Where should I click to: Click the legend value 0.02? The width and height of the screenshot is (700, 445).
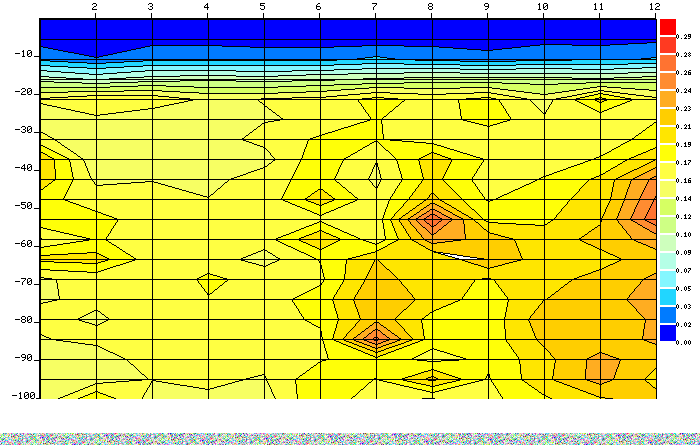tap(683, 324)
